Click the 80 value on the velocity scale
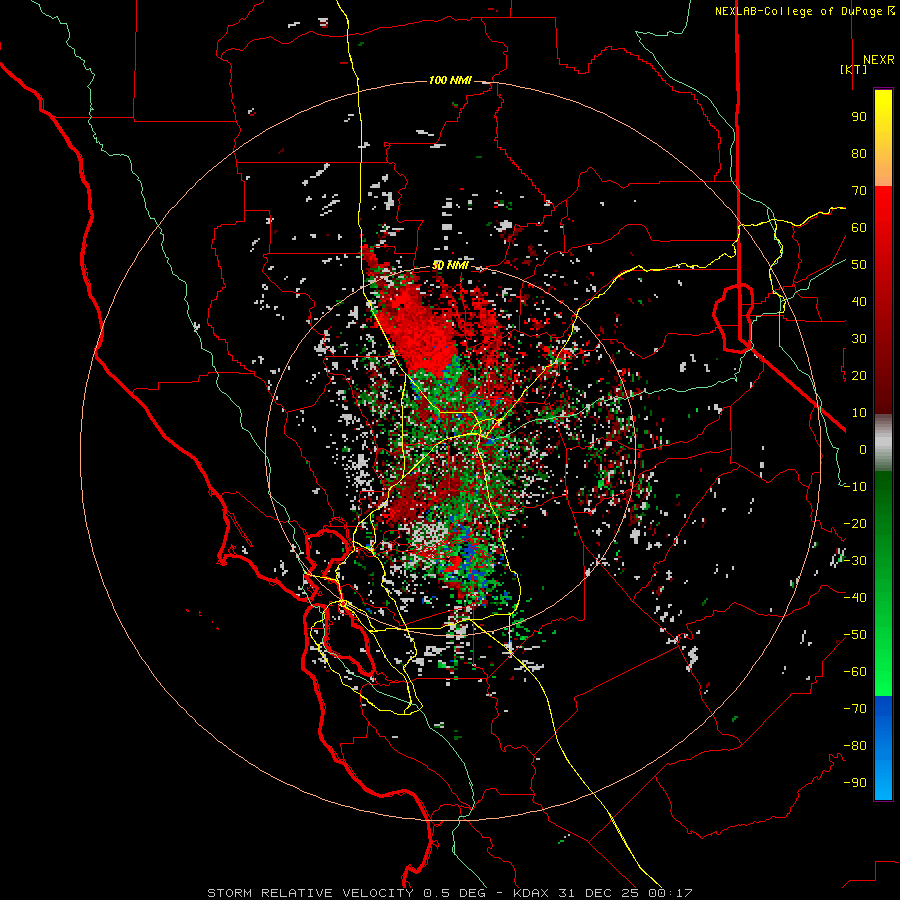The image size is (900, 900). click(859, 154)
